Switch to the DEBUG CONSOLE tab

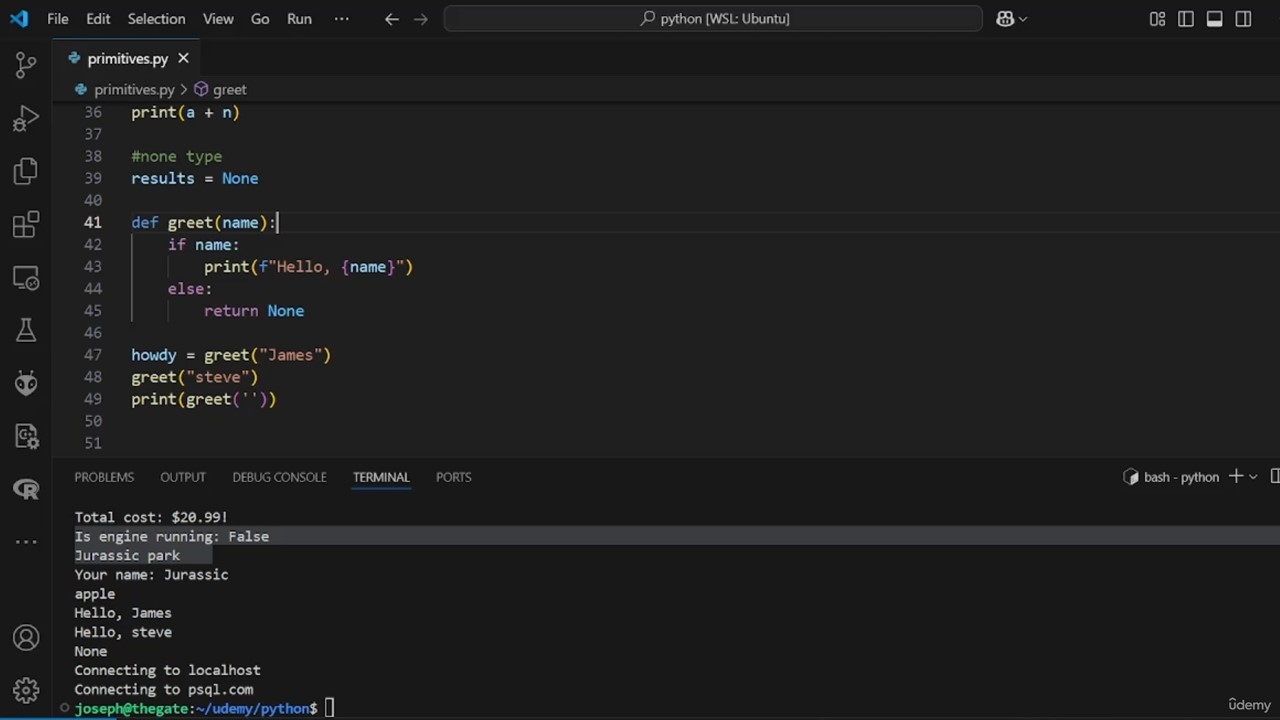click(279, 477)
